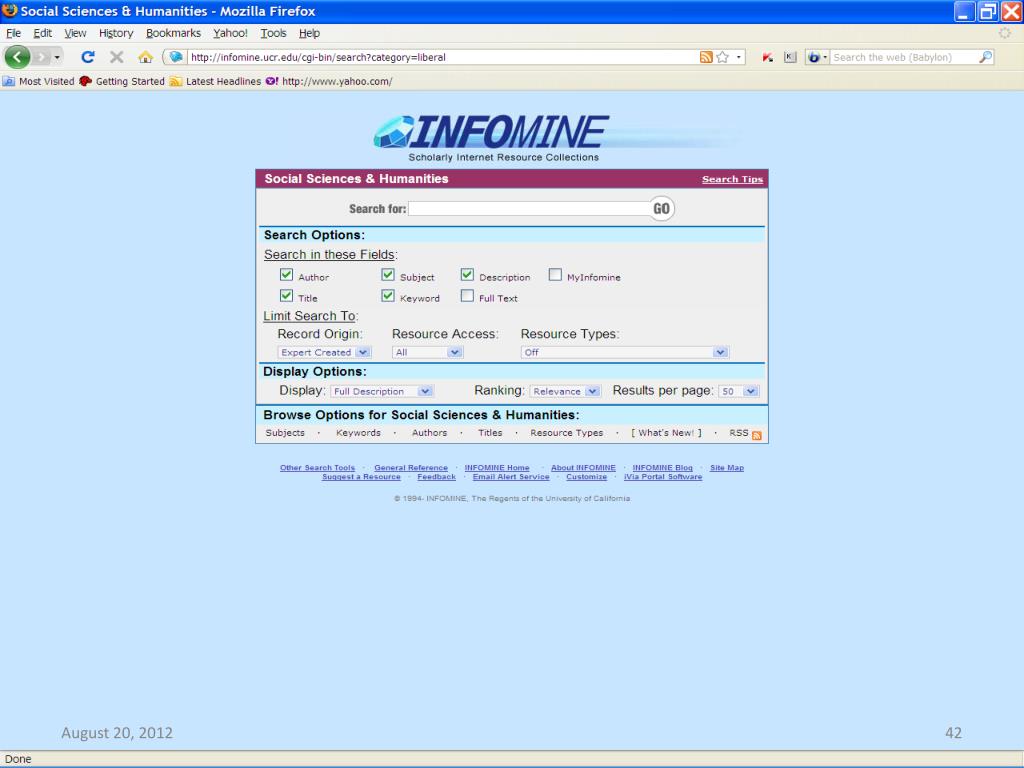Open the Ranking dropdown

[x=565, y=391]
